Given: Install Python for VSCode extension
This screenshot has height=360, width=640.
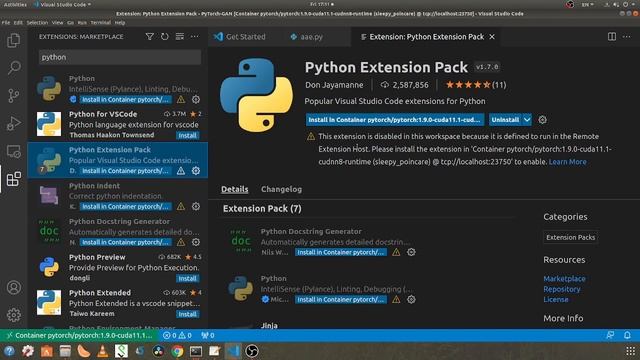Looking at the screenshot, I should (x=187, y=135).
